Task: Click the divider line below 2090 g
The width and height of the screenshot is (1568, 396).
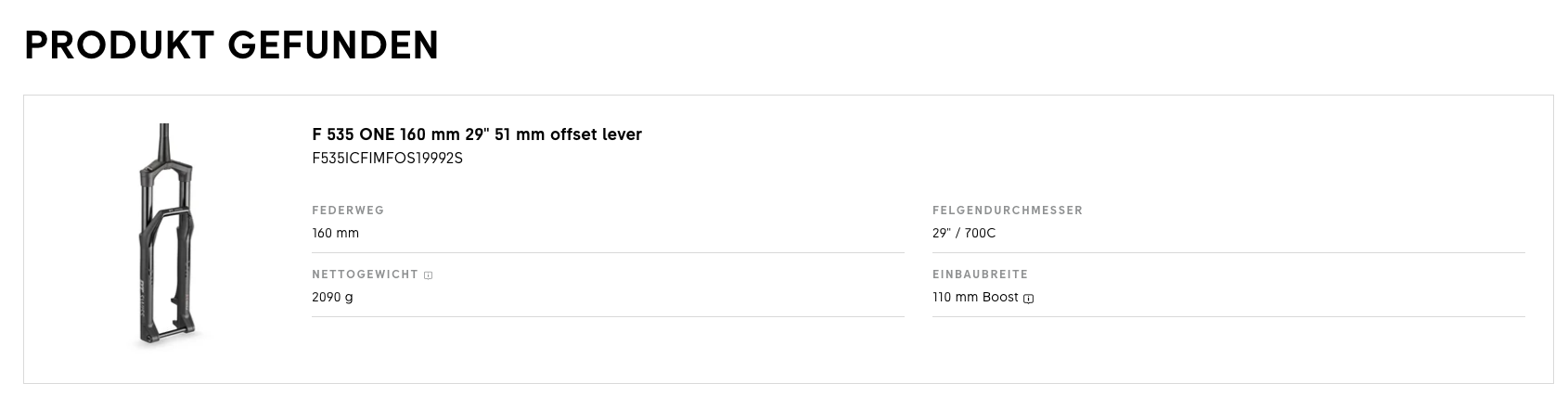Action: tap(608, 317)
